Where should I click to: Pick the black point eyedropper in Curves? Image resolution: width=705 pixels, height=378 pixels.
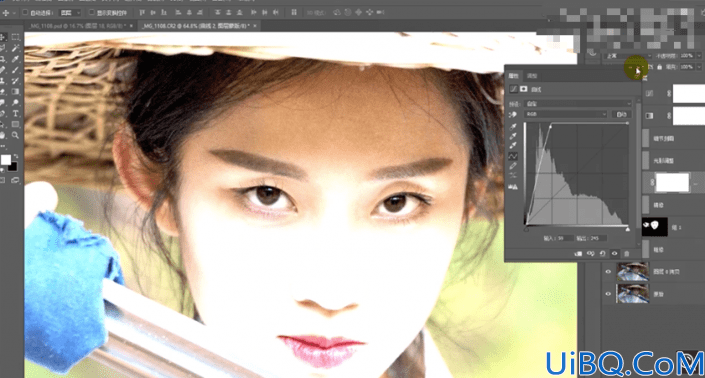[513, 127]
